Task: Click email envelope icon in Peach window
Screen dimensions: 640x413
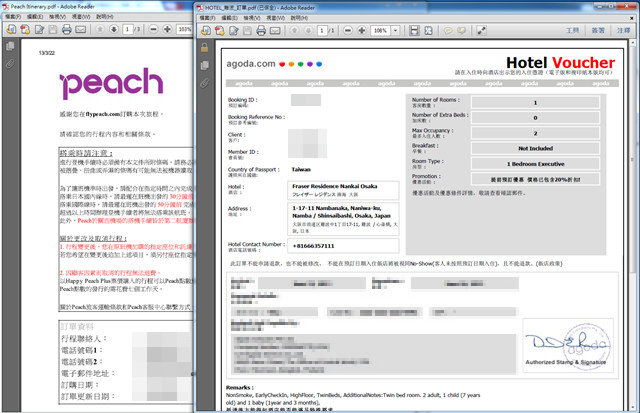Action: pos(81,29)
